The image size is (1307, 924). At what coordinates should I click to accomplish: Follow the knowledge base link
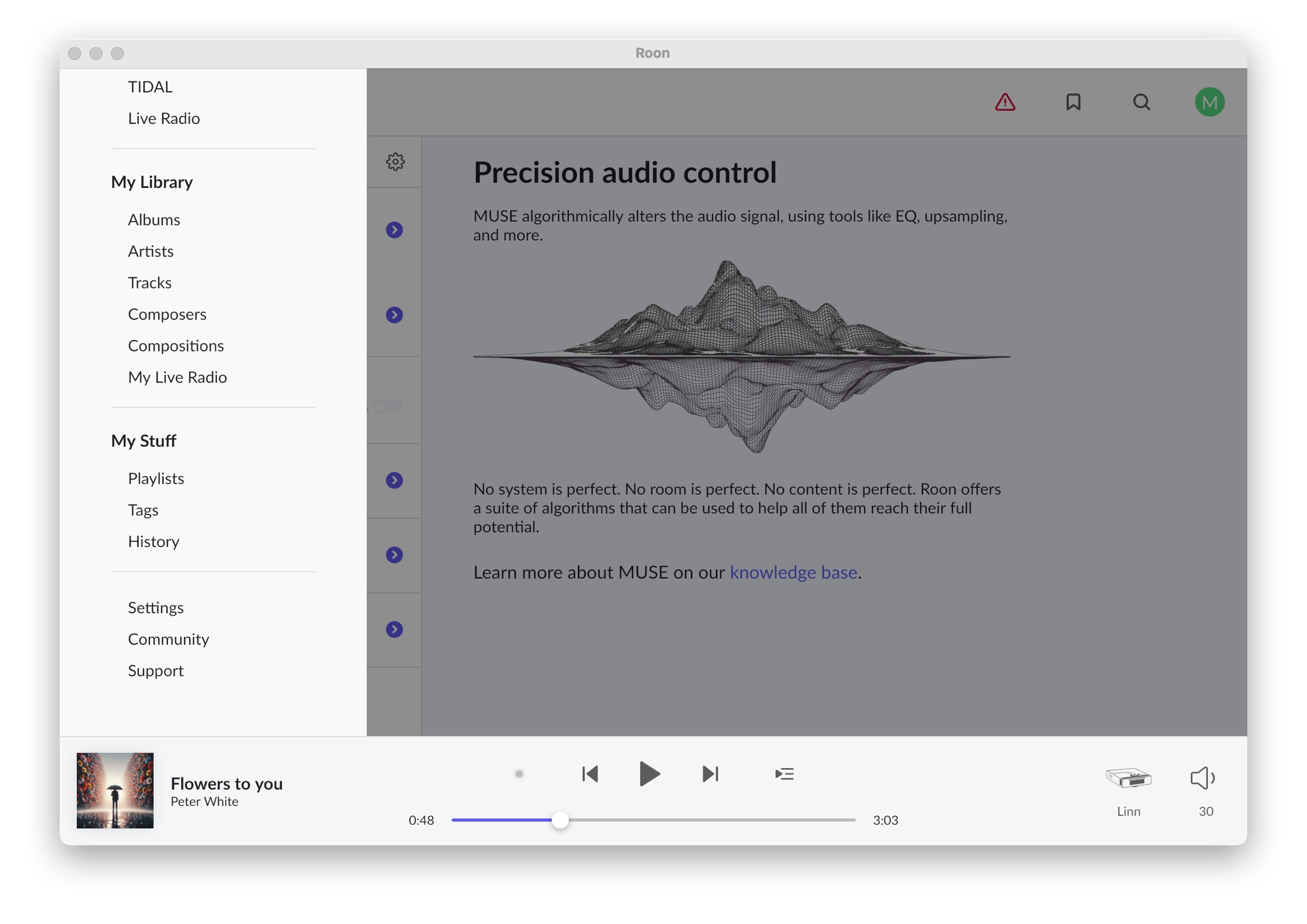(793, 573)
